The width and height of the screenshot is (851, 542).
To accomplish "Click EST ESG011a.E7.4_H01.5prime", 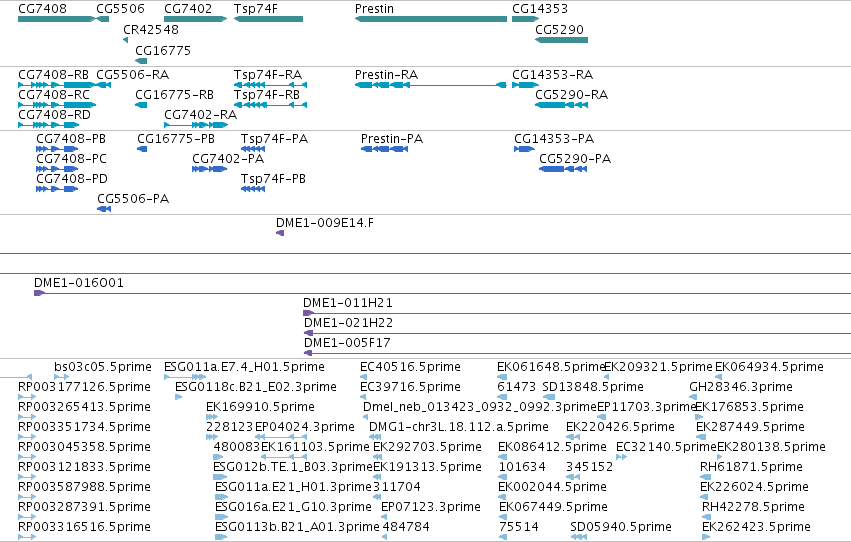I will [x=244, y=367].
